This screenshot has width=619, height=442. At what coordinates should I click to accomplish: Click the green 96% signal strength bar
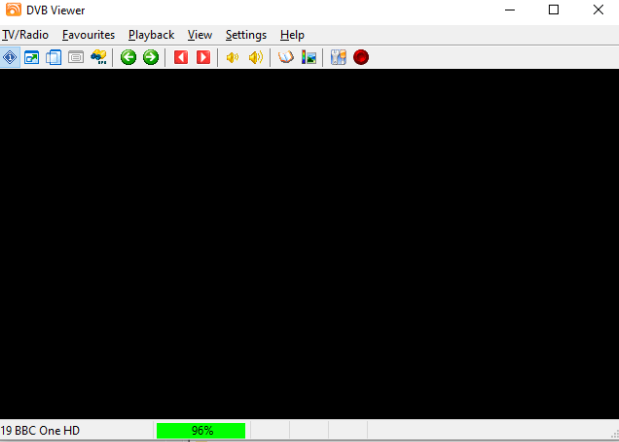click(201, 430)
